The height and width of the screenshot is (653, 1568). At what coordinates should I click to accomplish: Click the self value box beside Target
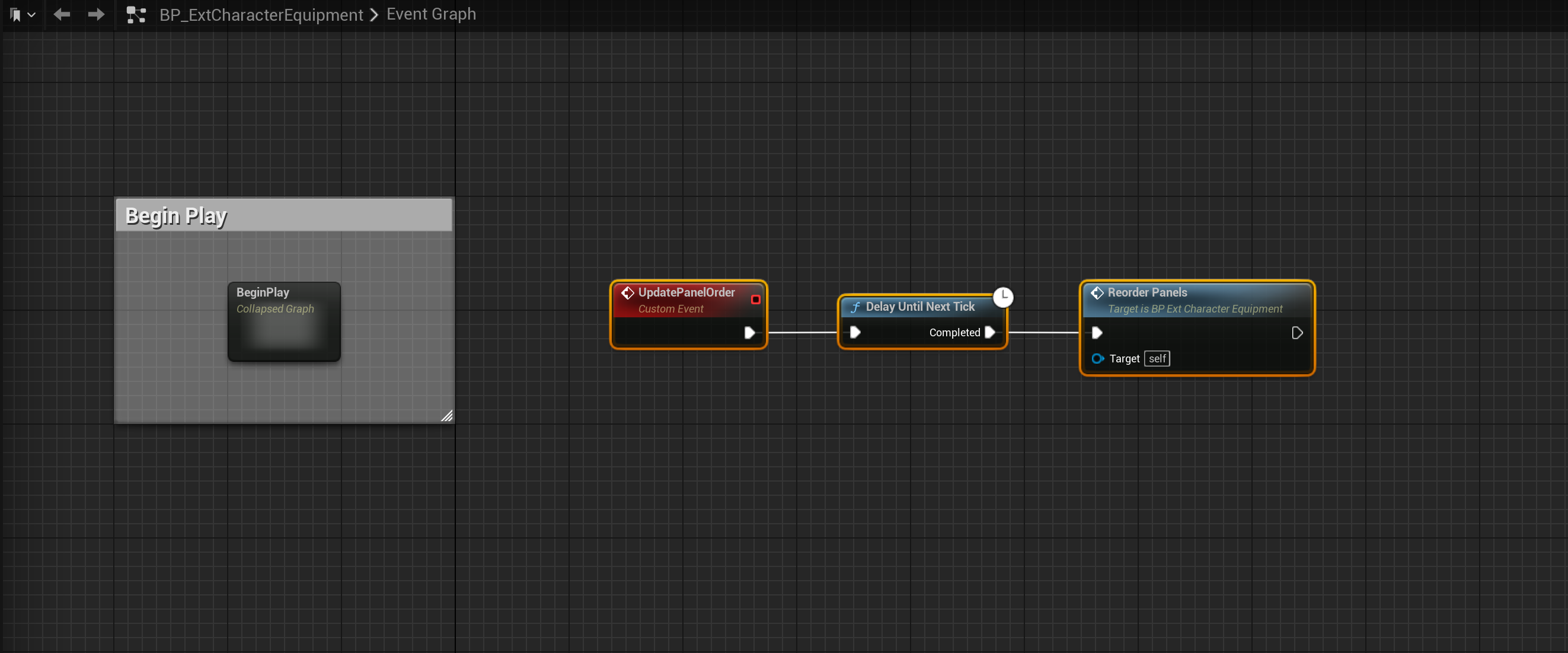(x=1157, y=359)
